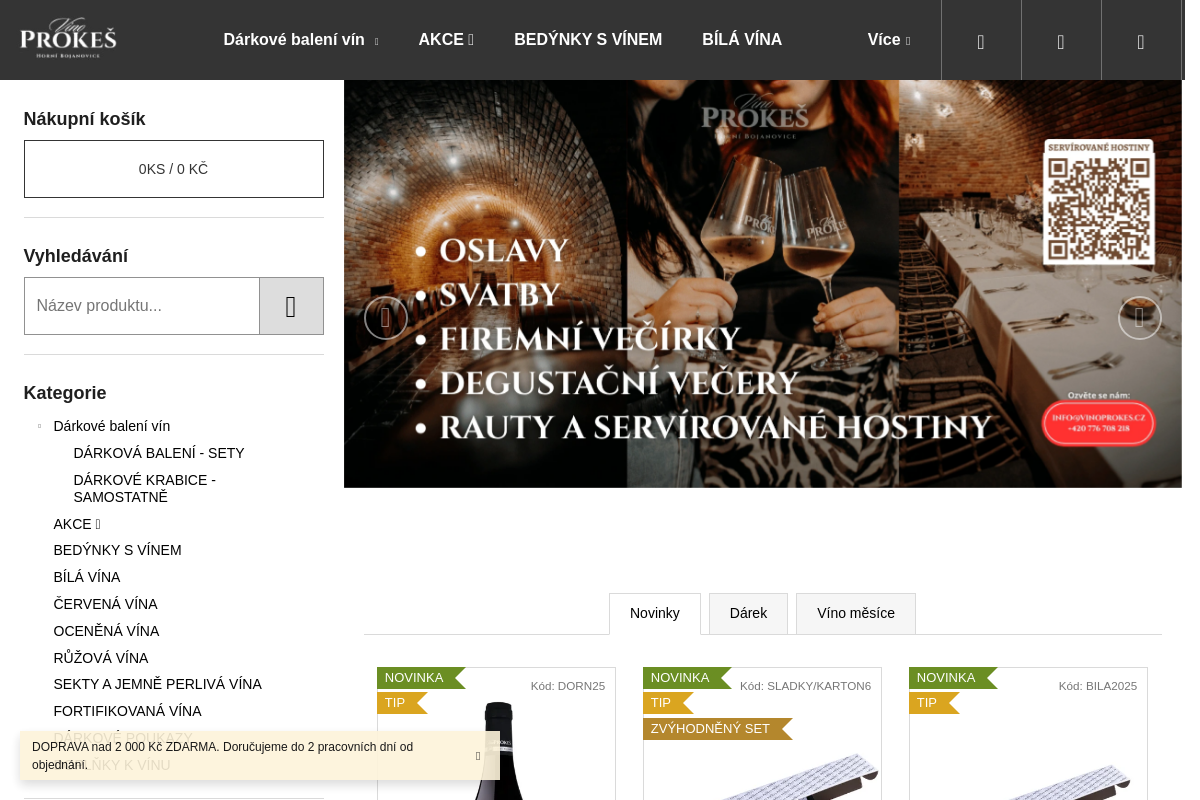The width and height of the screenshot is (1200, 800).
Task: Open Dárkové balení vín sidebar category
Action: 112,426
